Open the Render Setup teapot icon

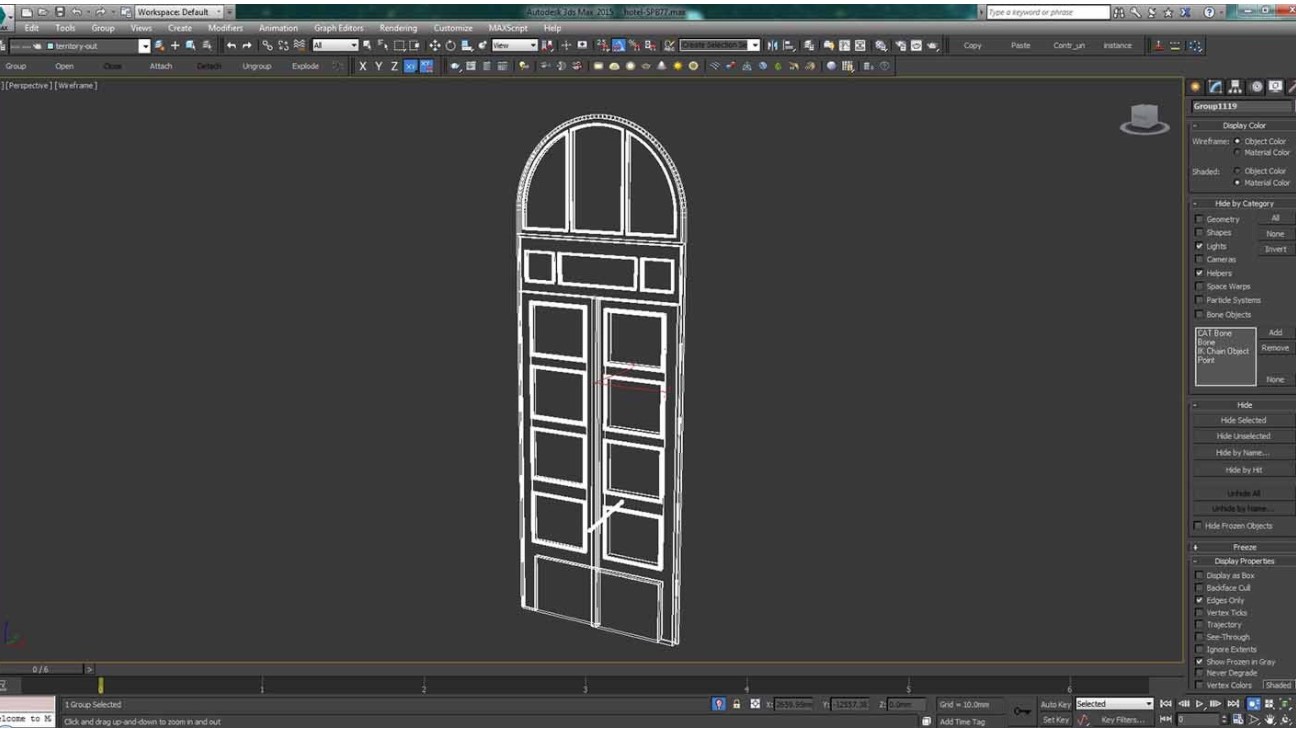pos(900,45)
